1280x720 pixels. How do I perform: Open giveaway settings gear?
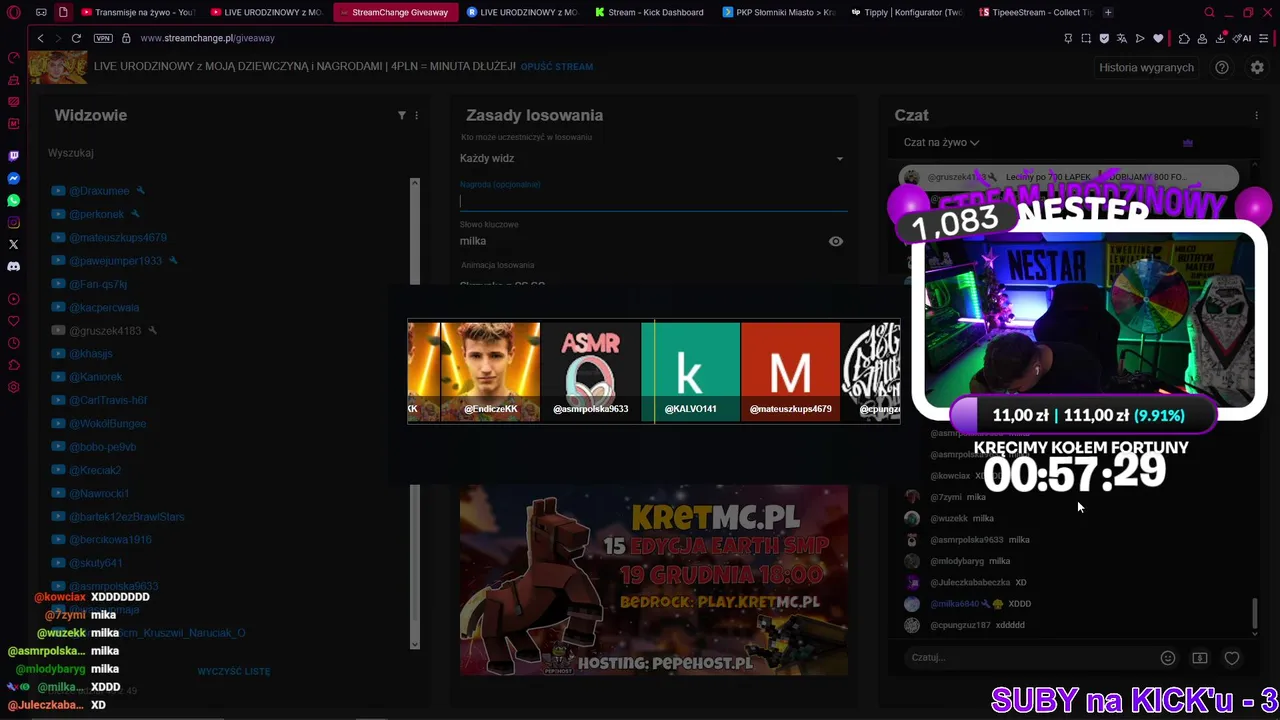[1257, 67]
